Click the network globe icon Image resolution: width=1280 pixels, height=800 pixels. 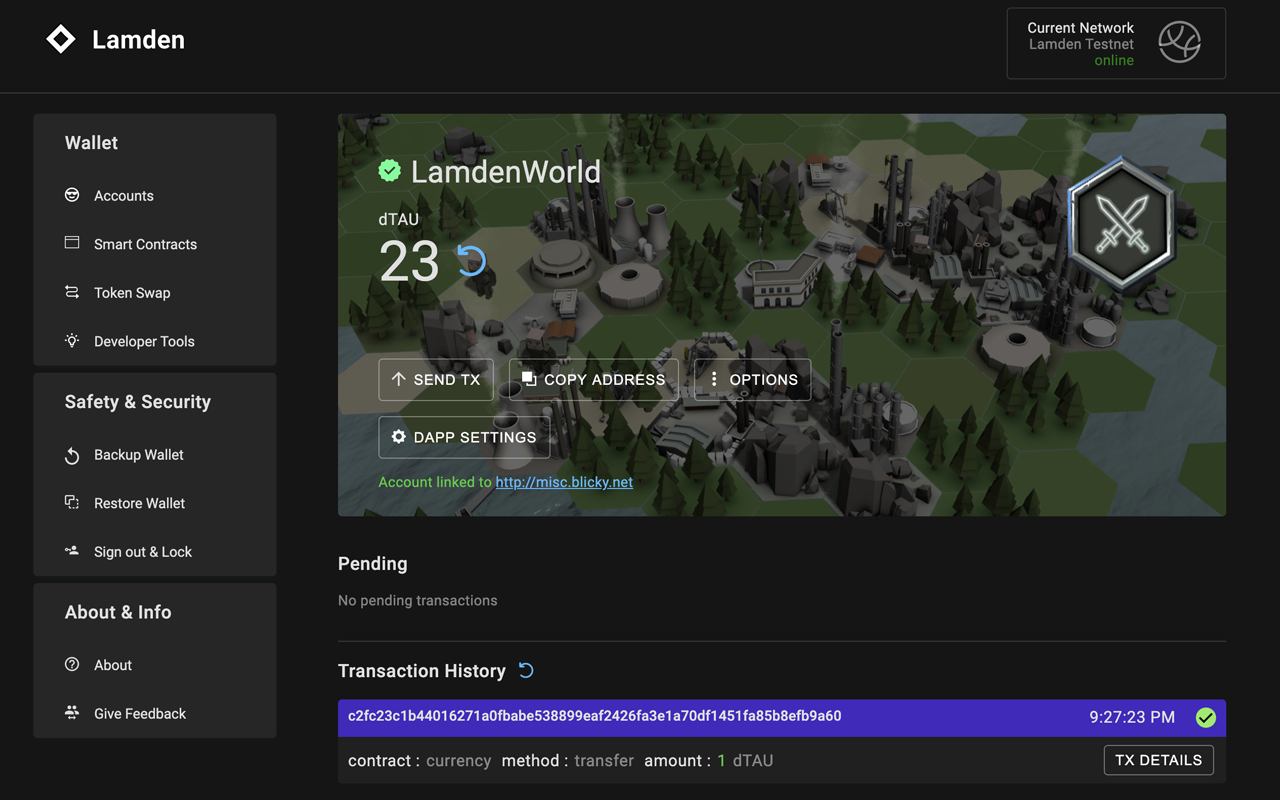coord(1179,42)
